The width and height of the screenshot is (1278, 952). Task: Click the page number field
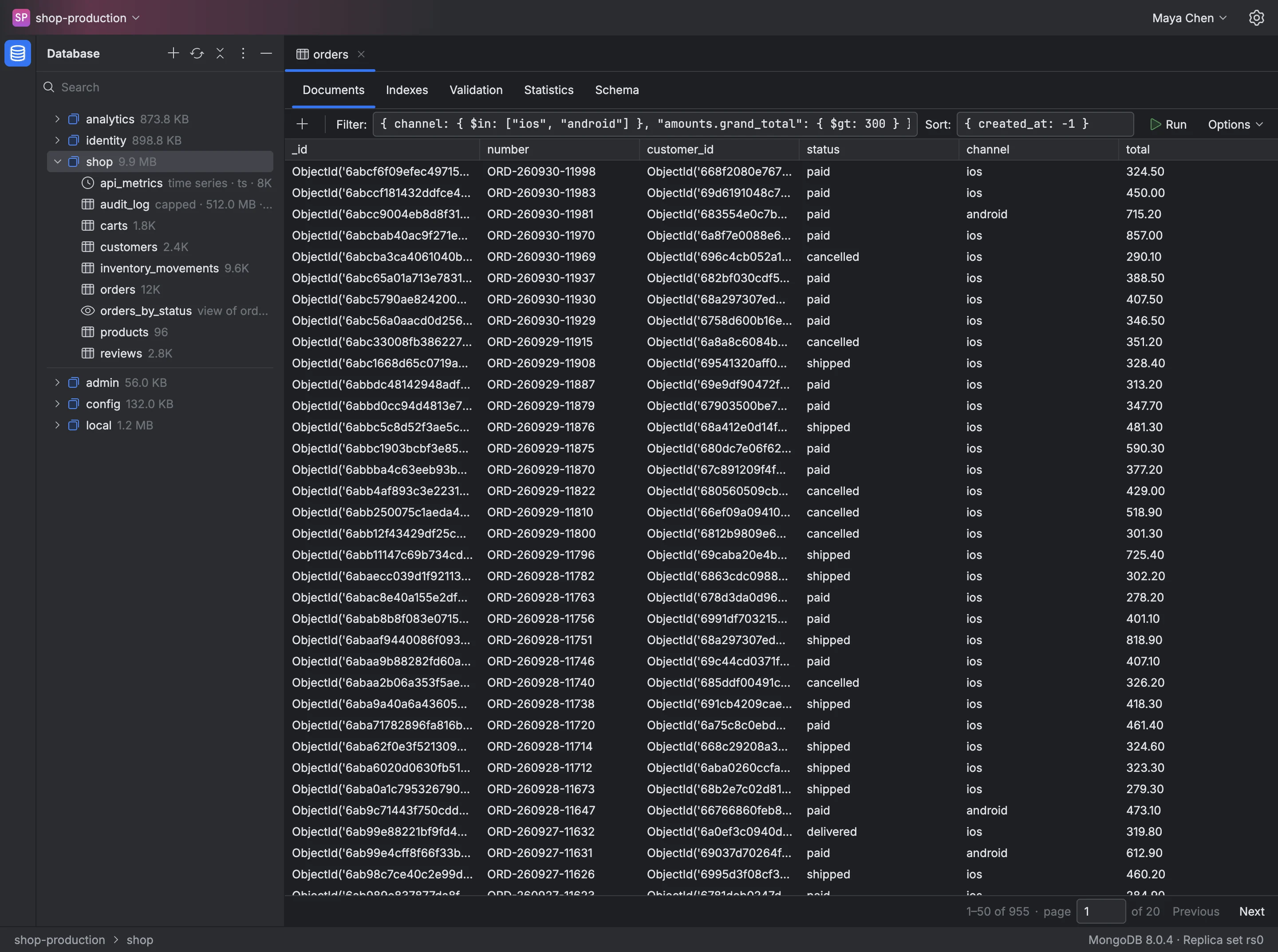[x=1100, y=911]
